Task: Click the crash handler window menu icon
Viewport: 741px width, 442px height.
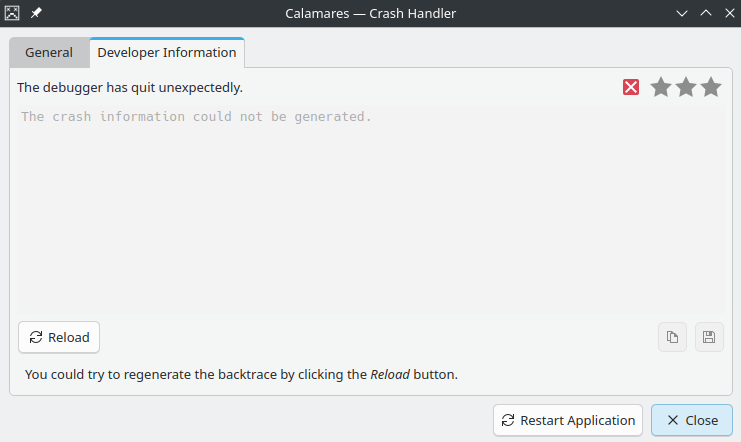Action: [12, 13]
